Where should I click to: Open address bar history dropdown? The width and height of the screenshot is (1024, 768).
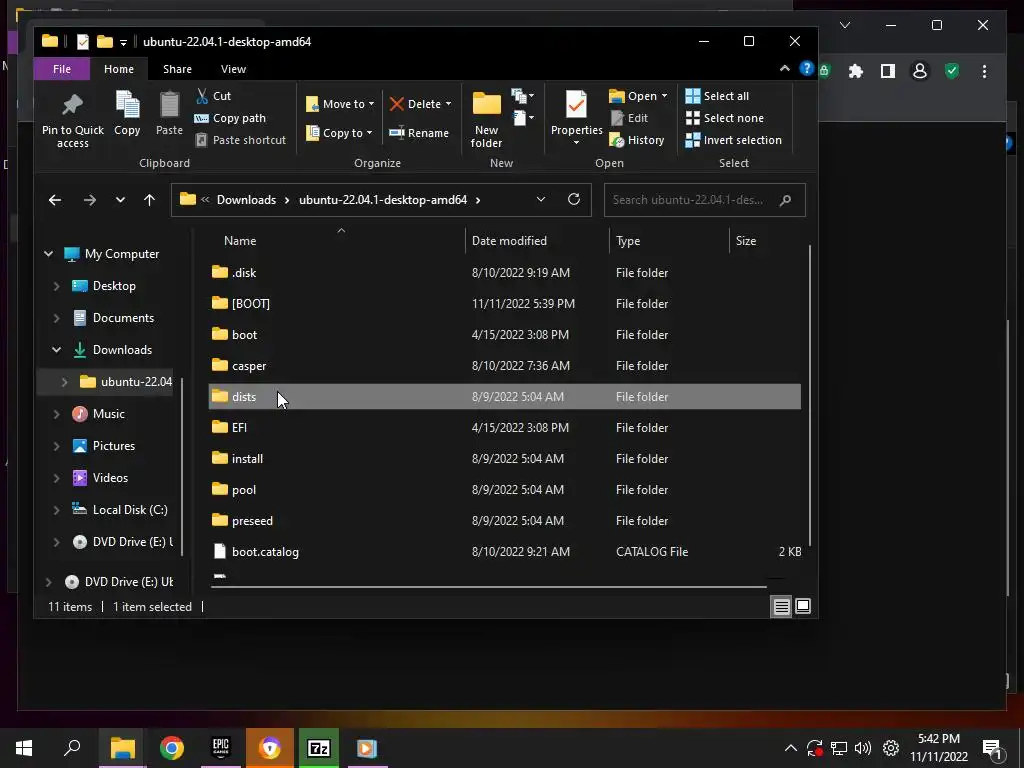coord(541,200)
